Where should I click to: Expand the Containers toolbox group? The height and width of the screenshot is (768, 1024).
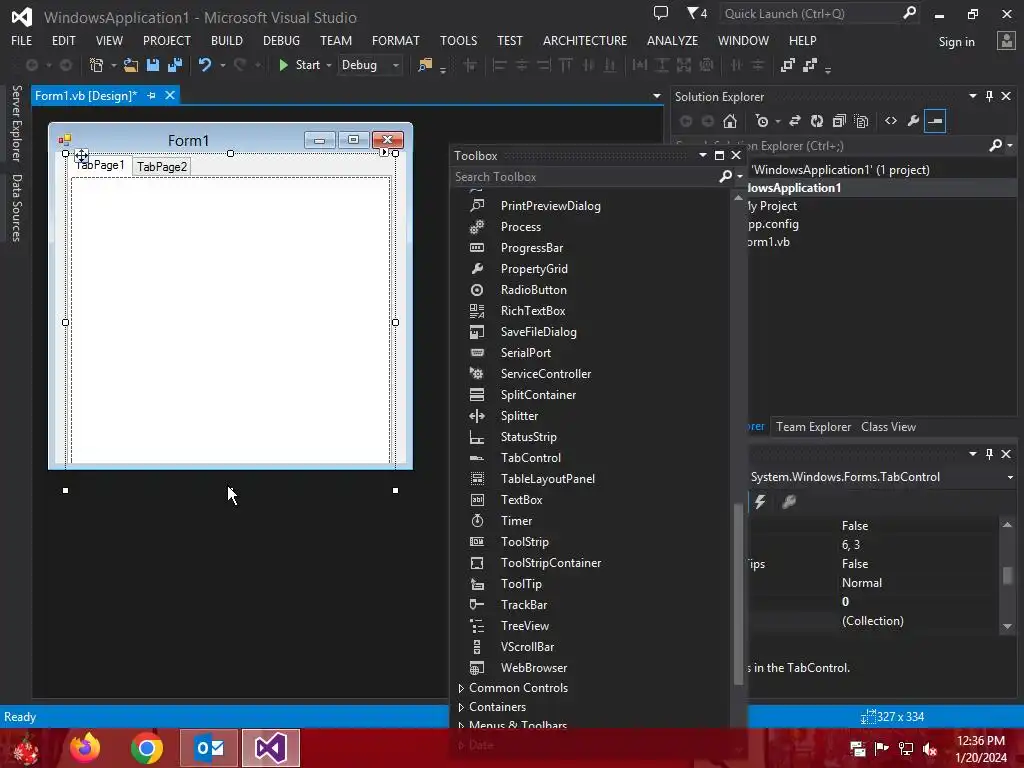coord(461,707)
